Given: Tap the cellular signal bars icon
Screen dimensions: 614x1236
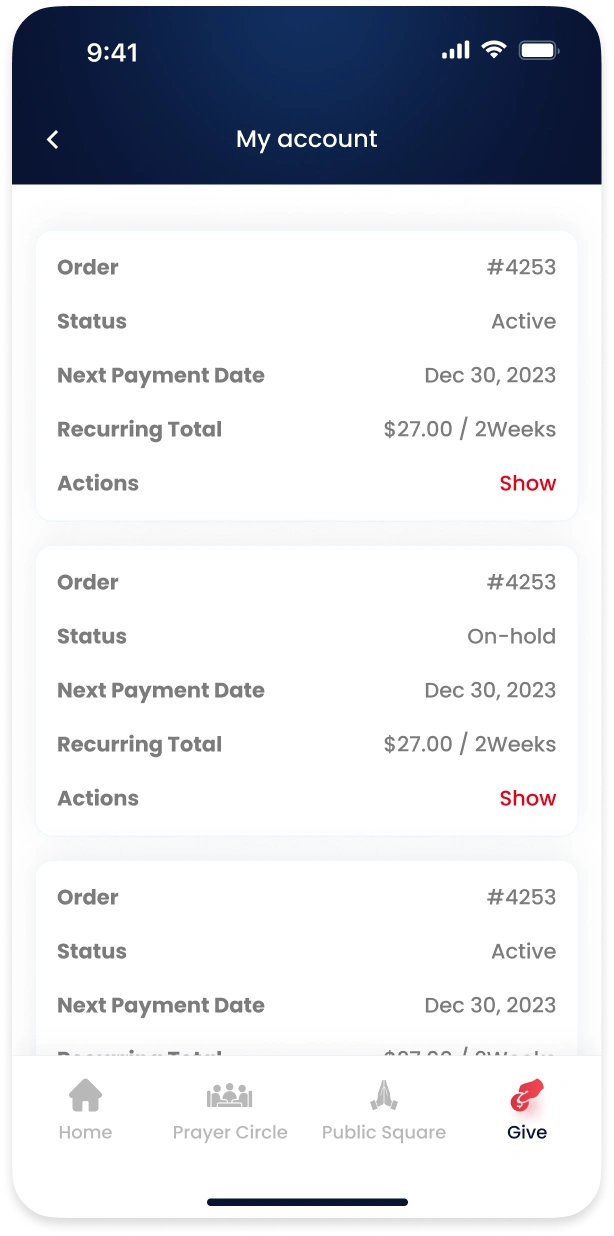Looking at the screenshot, I should pos(455,50).
